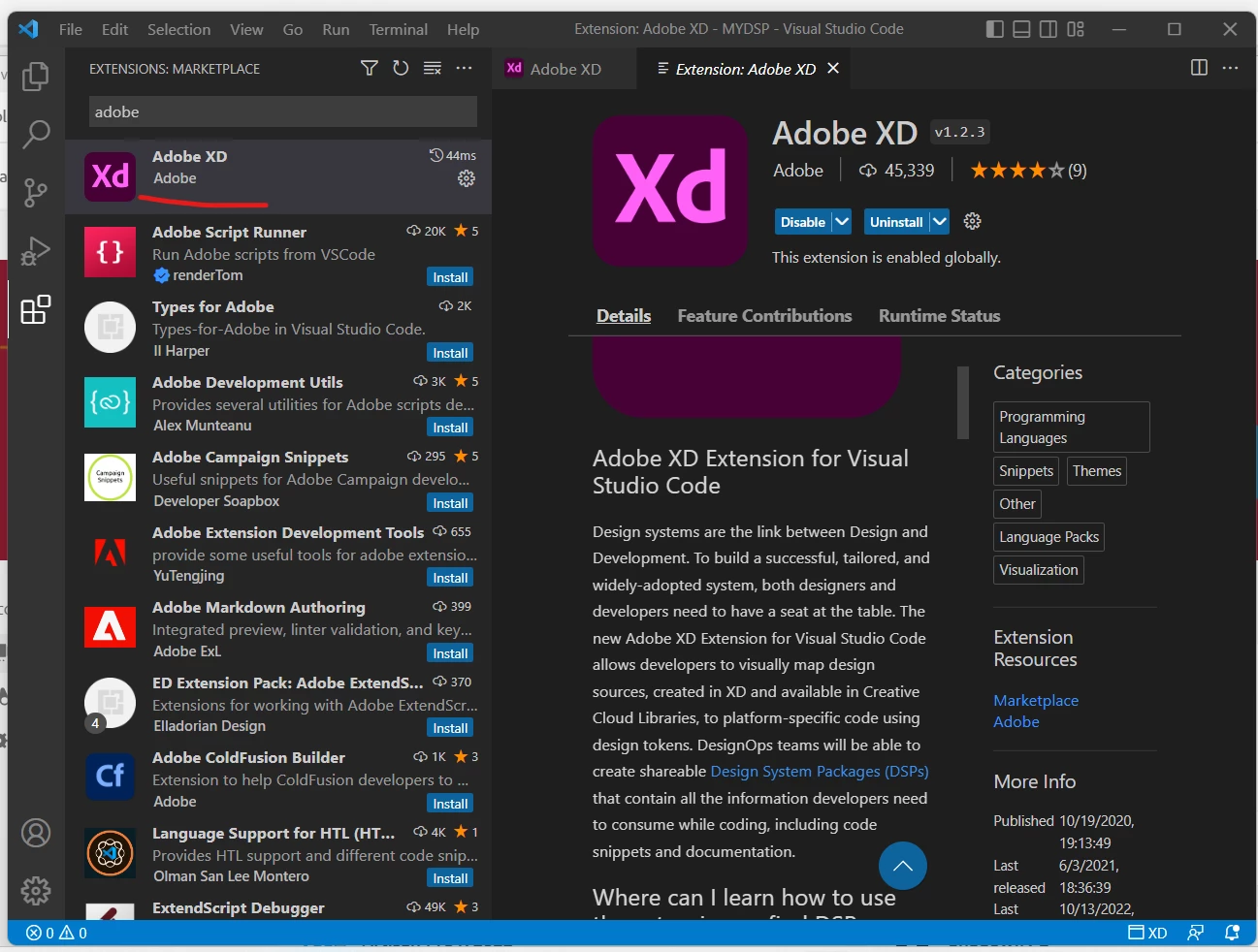Open the Marketplace resource link
Viewport: 1258px width, 952px height.
pyautogui.click(x=1036, y=700)
